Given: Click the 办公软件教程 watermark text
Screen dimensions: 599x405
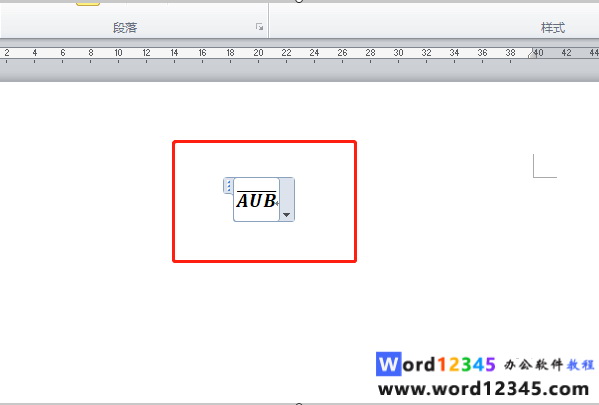Looking at the screenshot, I should (549, 364).
